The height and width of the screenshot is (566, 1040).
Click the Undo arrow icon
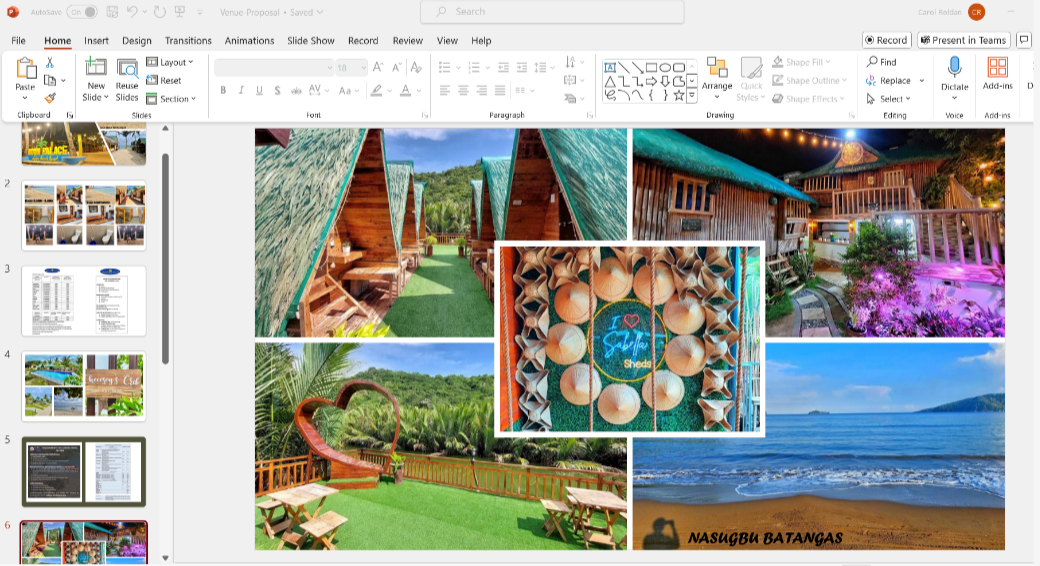133,12
